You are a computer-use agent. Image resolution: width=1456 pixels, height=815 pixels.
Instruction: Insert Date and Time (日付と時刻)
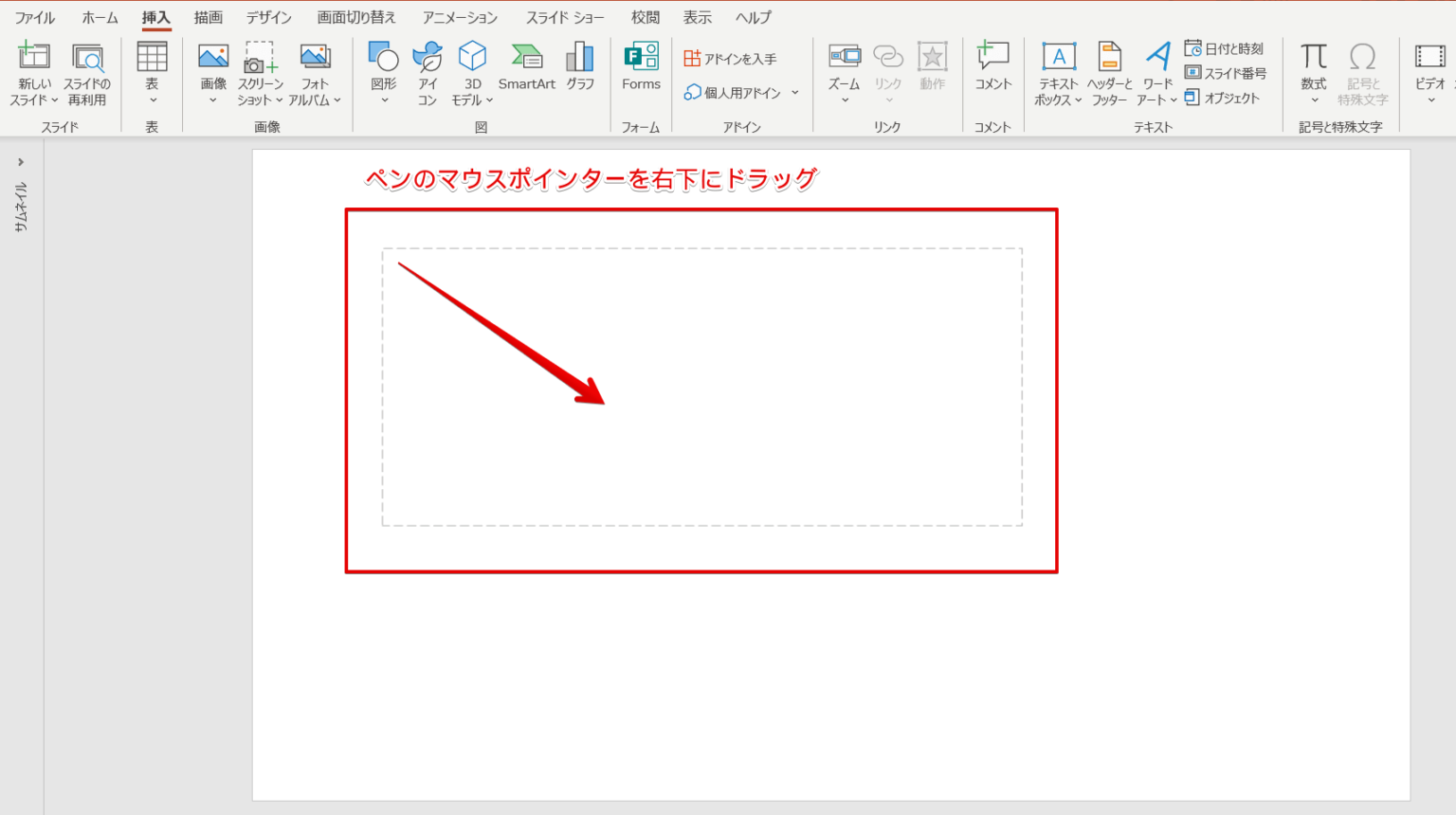click(1224, 48)
